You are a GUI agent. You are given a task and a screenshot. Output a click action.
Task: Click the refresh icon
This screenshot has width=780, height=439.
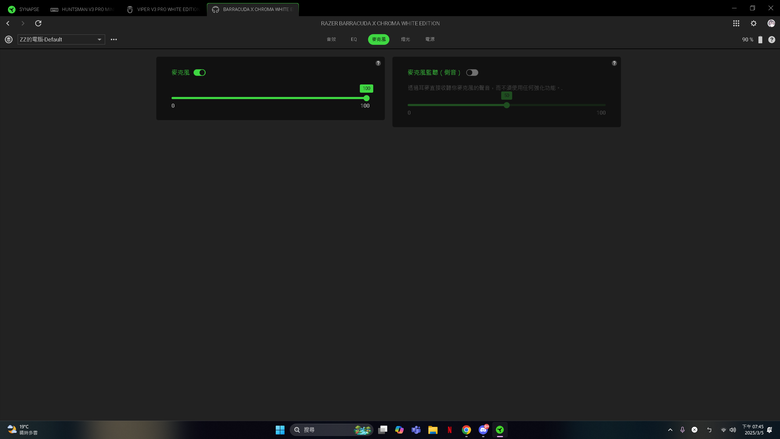click(x=38, y=23)
